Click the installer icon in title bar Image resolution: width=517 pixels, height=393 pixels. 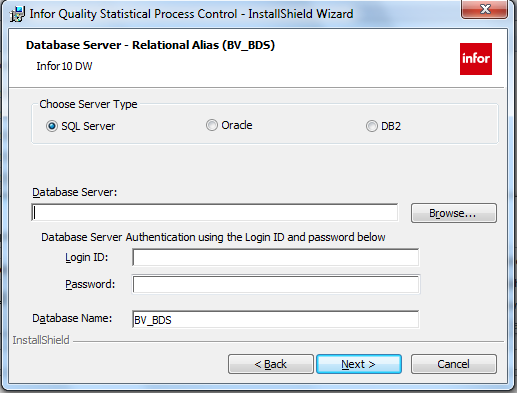(x=17, y=14)
